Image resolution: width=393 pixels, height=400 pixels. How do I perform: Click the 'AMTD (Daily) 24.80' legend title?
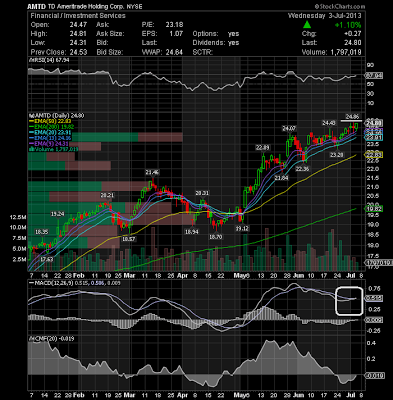pyautogui.click(x=57, y=116)
